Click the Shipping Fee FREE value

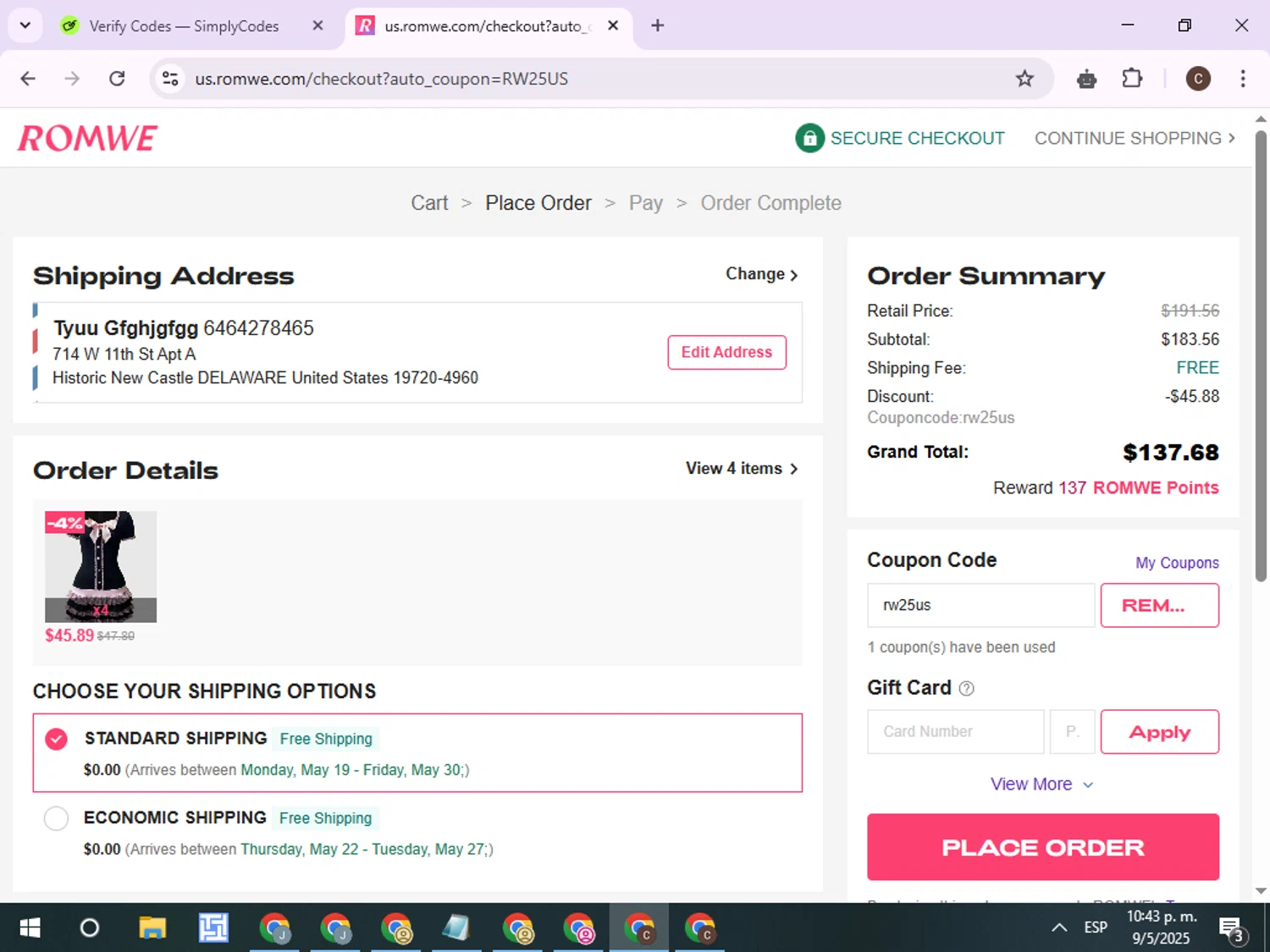click(1197, 368)
